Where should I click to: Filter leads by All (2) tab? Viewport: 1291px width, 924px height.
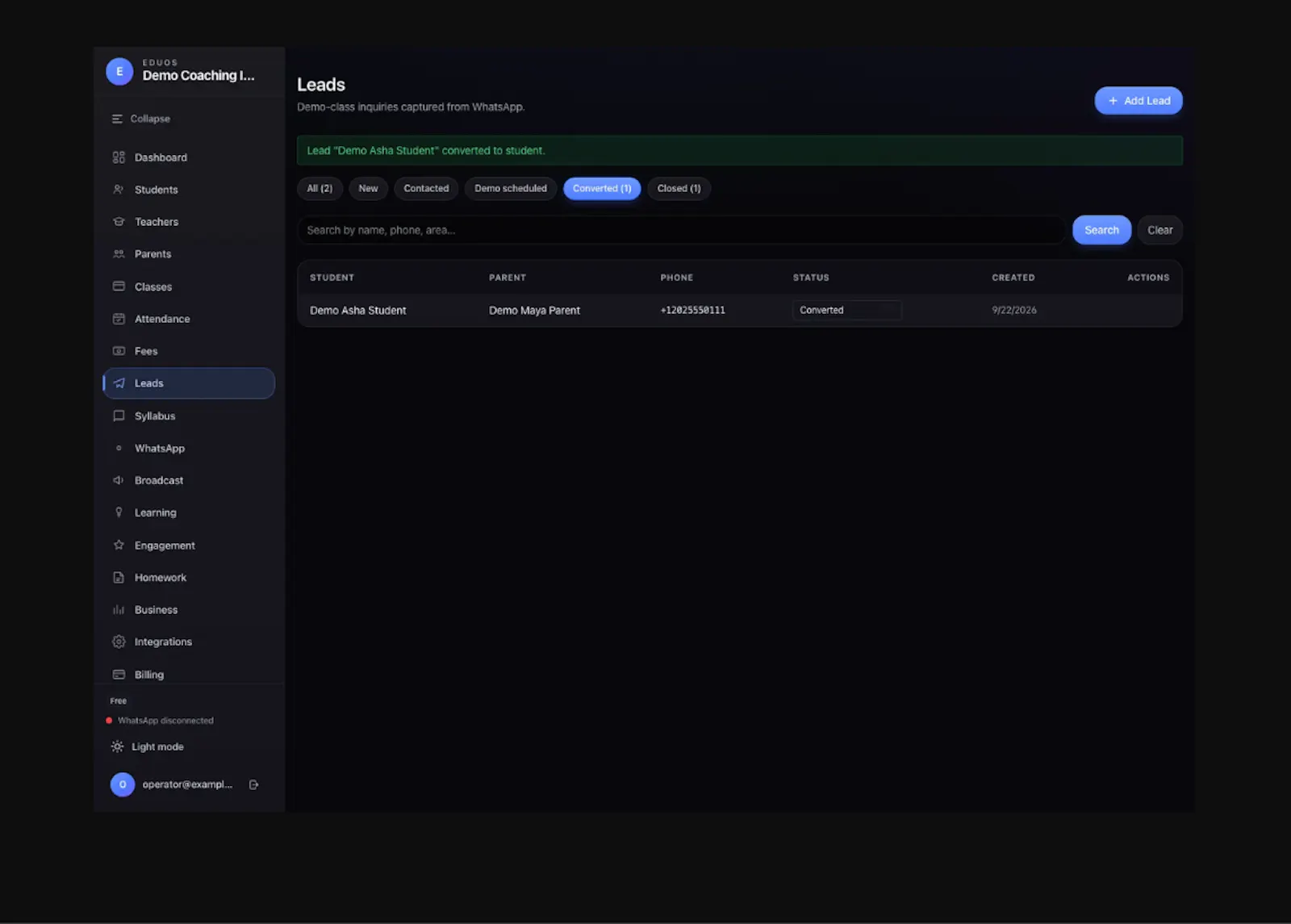tap(320, 188)
